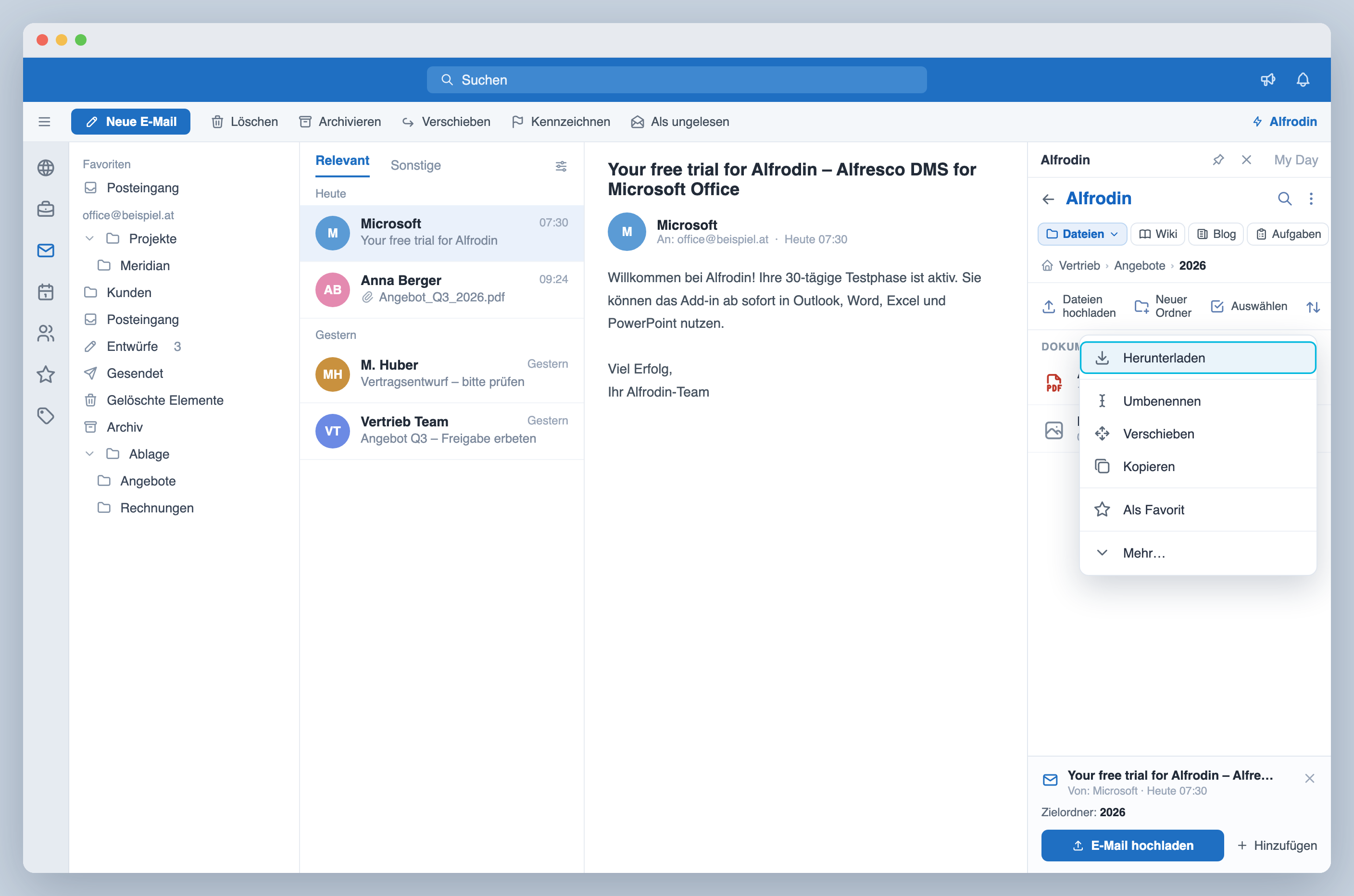Open the M. Huber email
This screenshot has width=1354, height=896.
pos(441,373)
